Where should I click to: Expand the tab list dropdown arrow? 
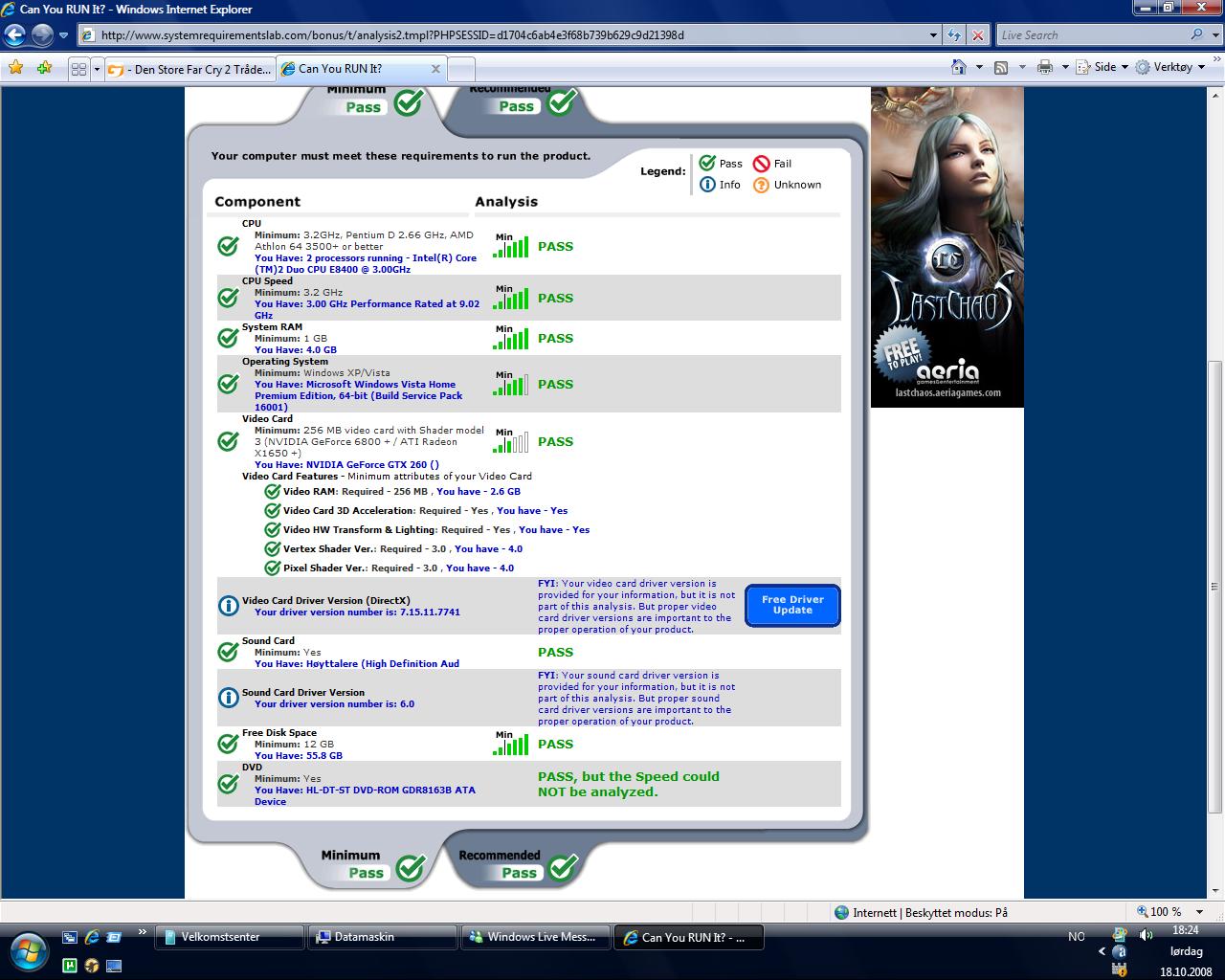[97, 69]
